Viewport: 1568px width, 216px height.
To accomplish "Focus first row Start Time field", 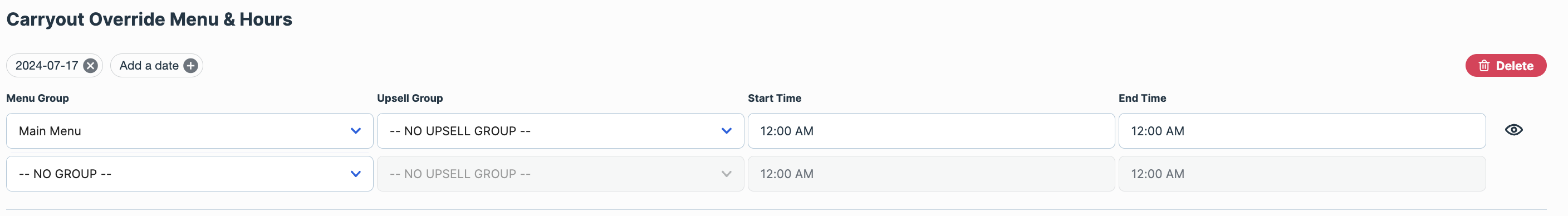I will (932, 131).
